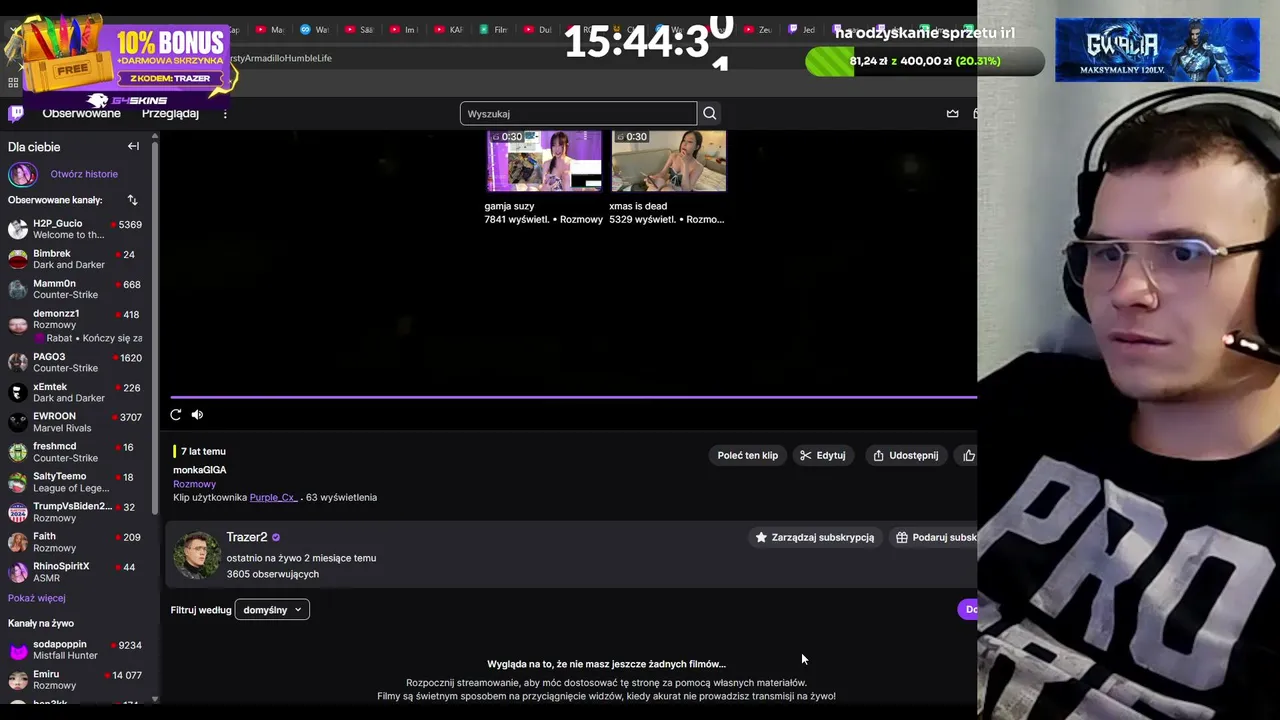This screenshot has height=720, width=1280.
Task: Open Emiru's channel avatar
Action: click(18, 680)
